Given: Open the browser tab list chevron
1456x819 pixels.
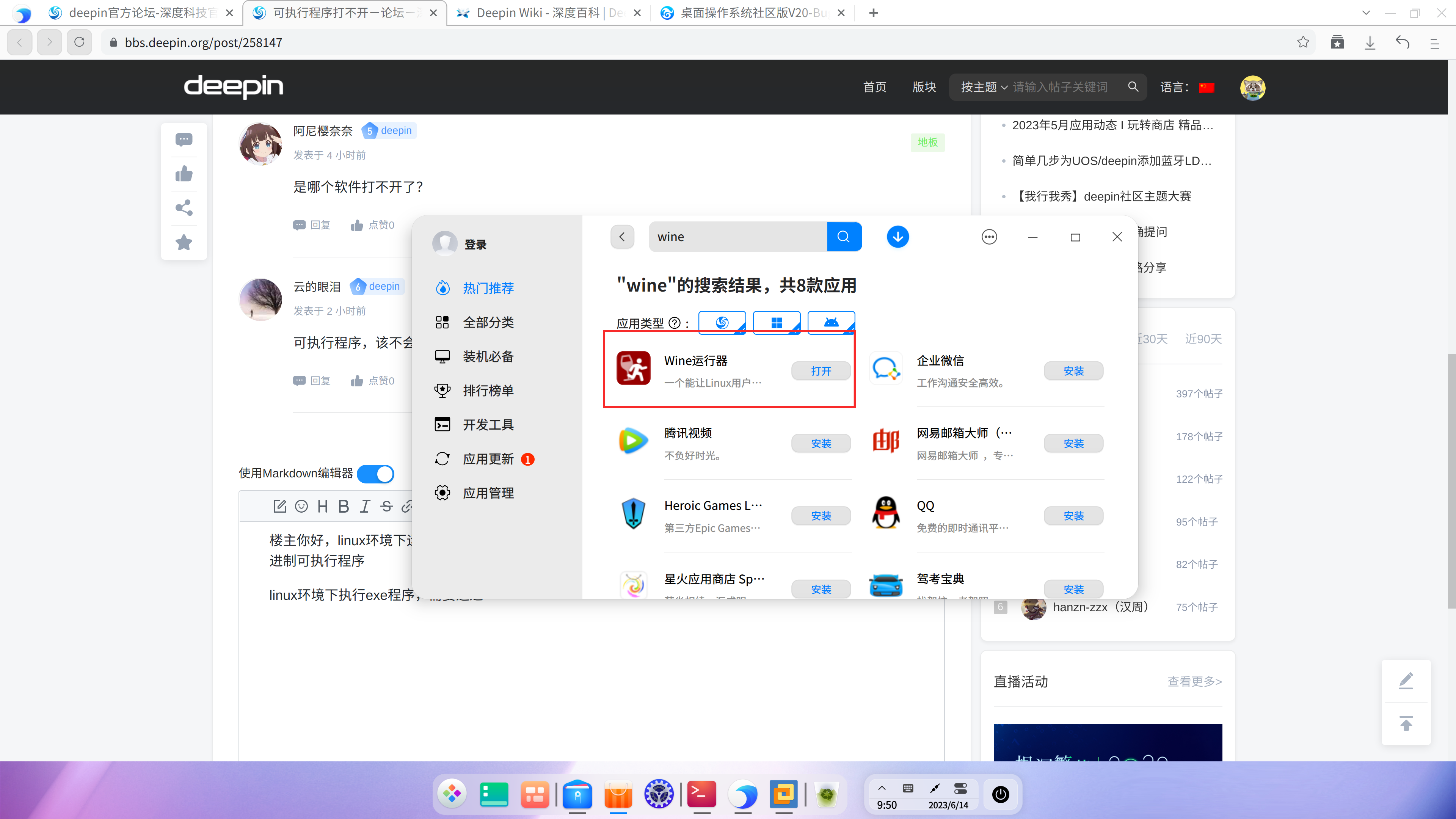Looking at the screenshot, I should 1366,13.
